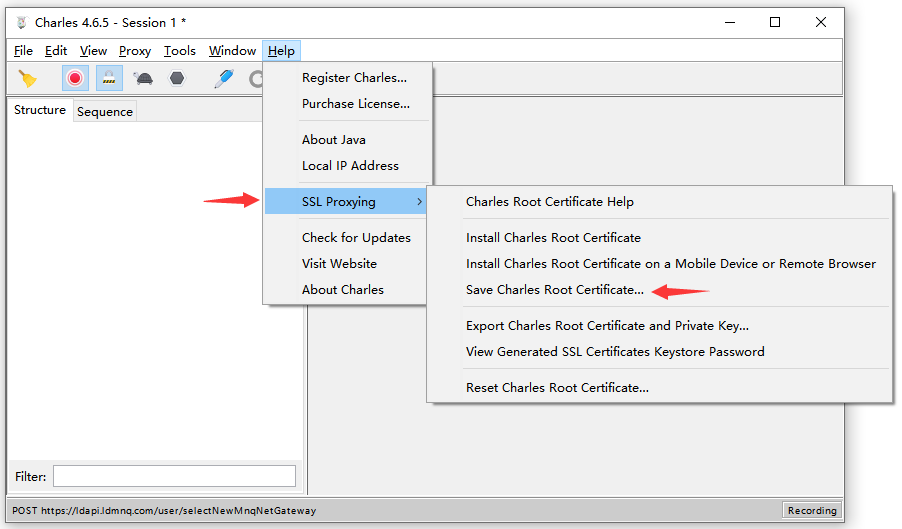Choose Reset Charles Root Certificate...

point(557,388)
